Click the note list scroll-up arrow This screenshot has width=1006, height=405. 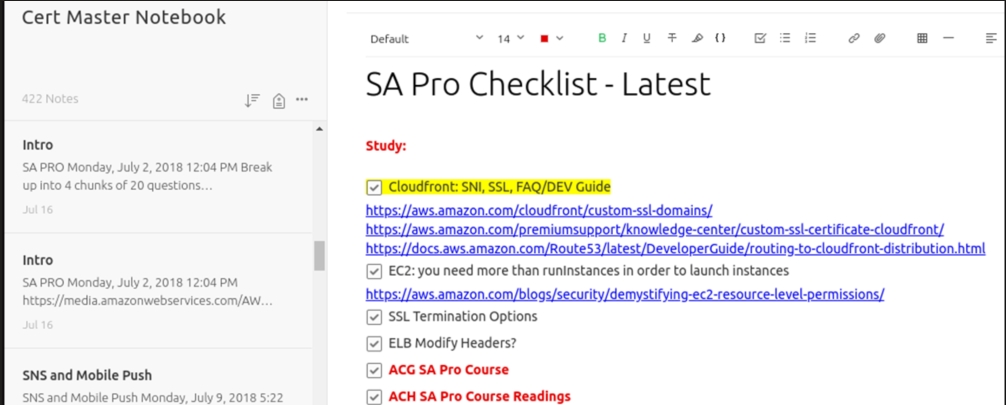[319, 129]
